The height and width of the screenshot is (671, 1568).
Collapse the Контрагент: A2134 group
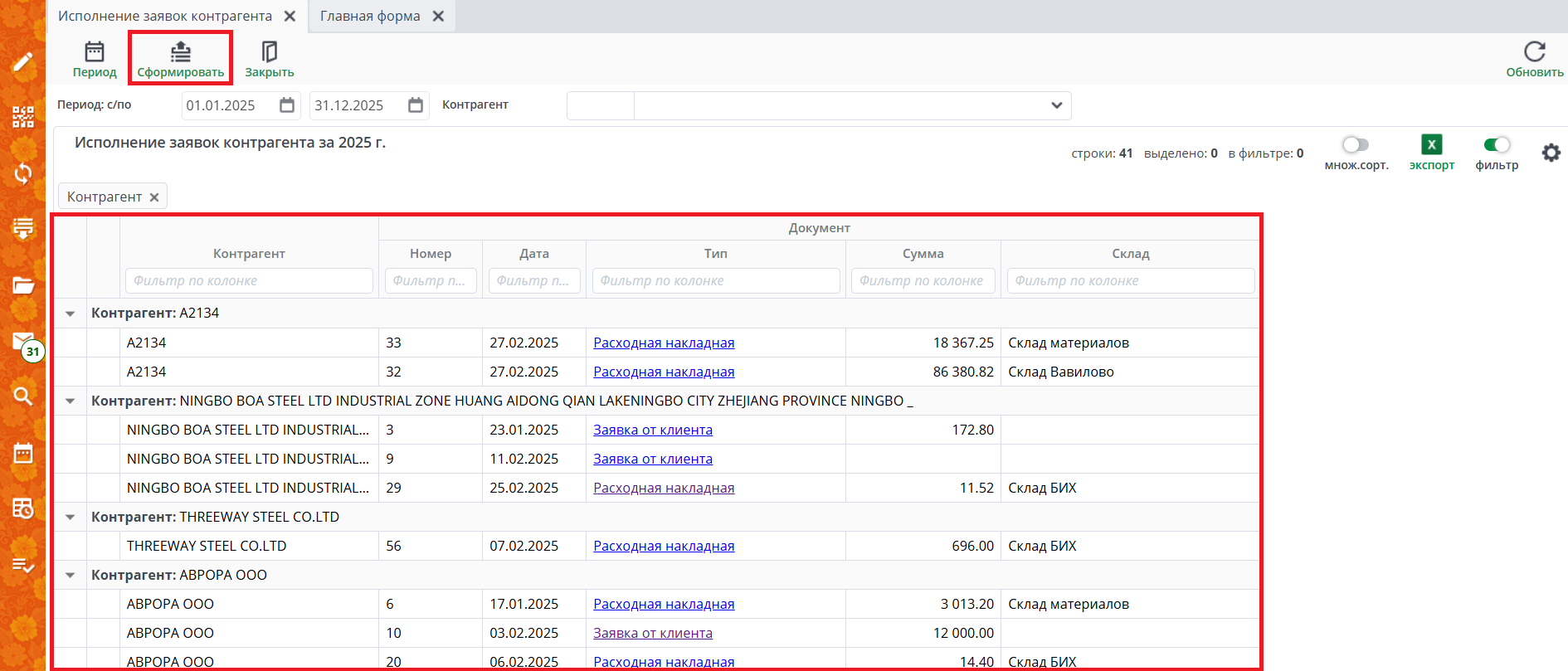71,314
